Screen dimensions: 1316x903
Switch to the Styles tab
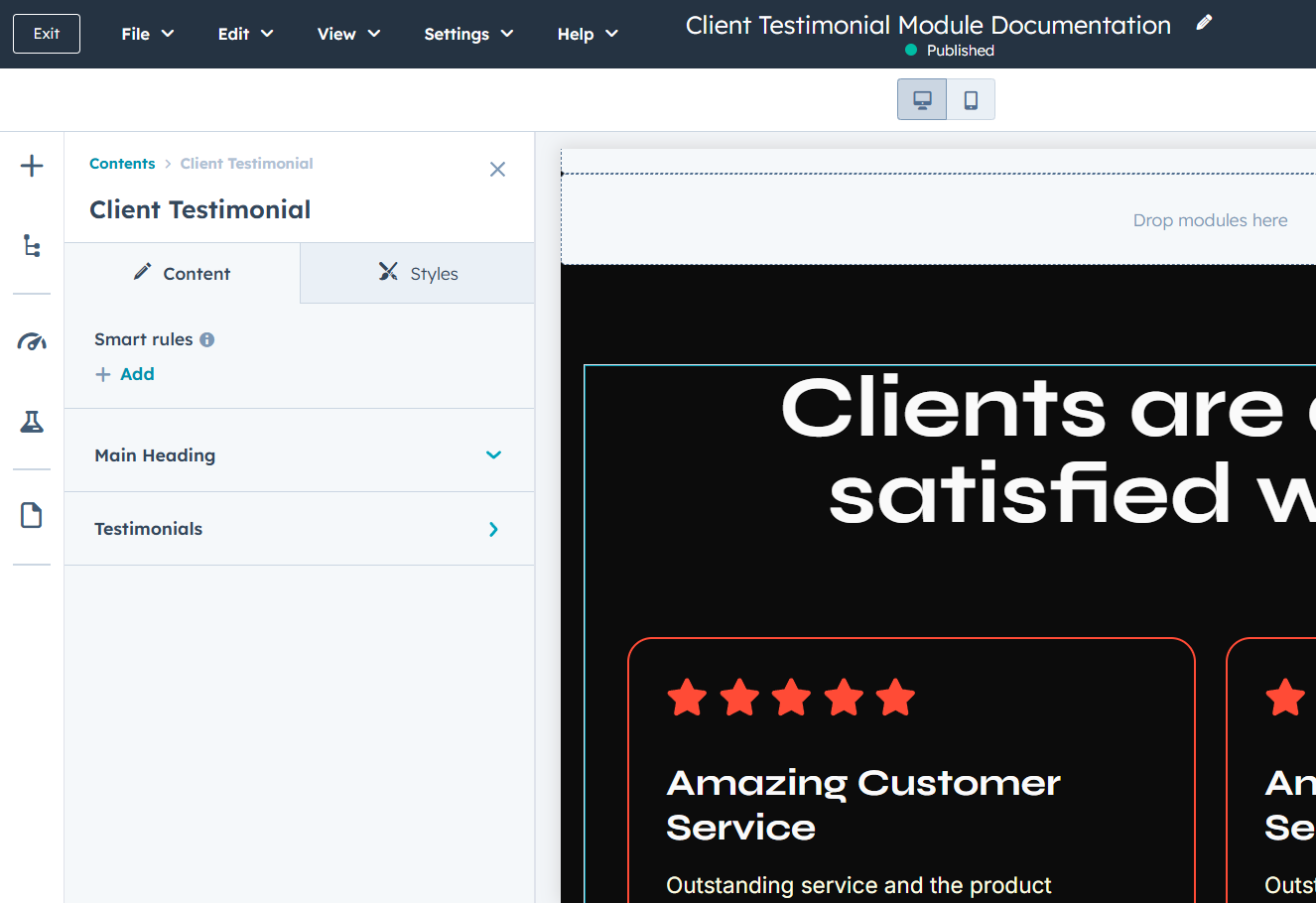pyautogui.click(x=418, y=274)
